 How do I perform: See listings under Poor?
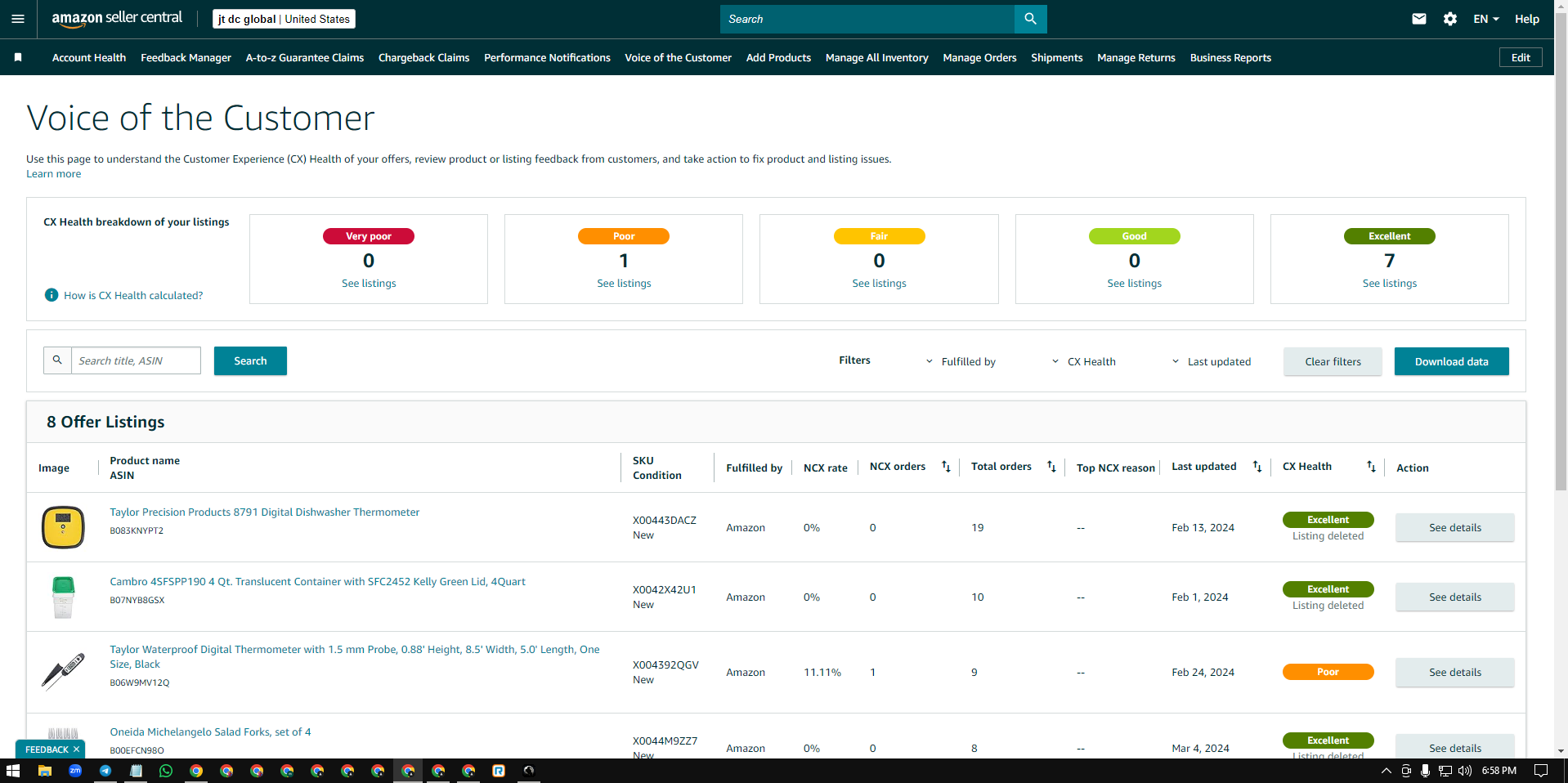pyautogui.click(x=624, y=283)
